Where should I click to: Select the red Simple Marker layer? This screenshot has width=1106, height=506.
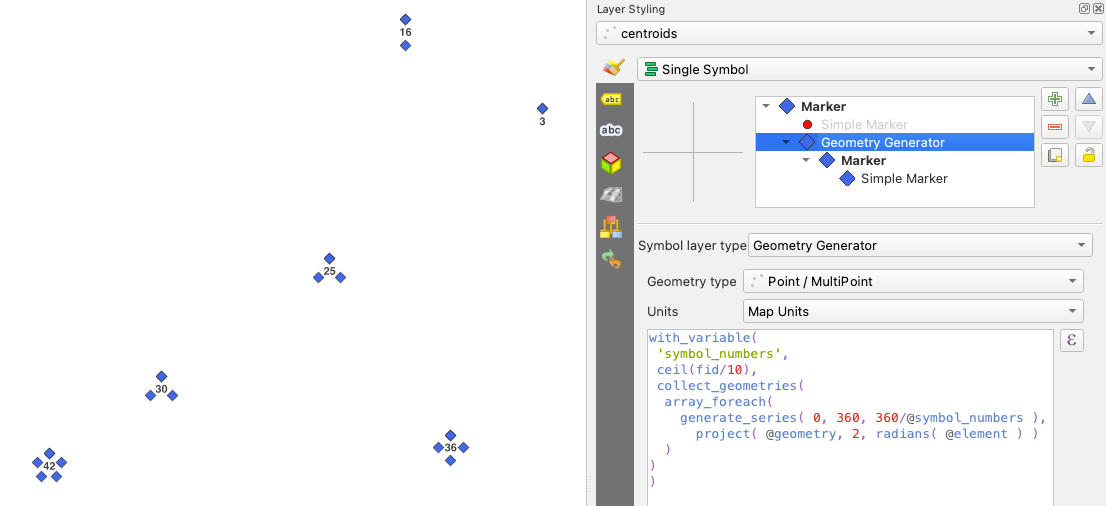point(863,125)
